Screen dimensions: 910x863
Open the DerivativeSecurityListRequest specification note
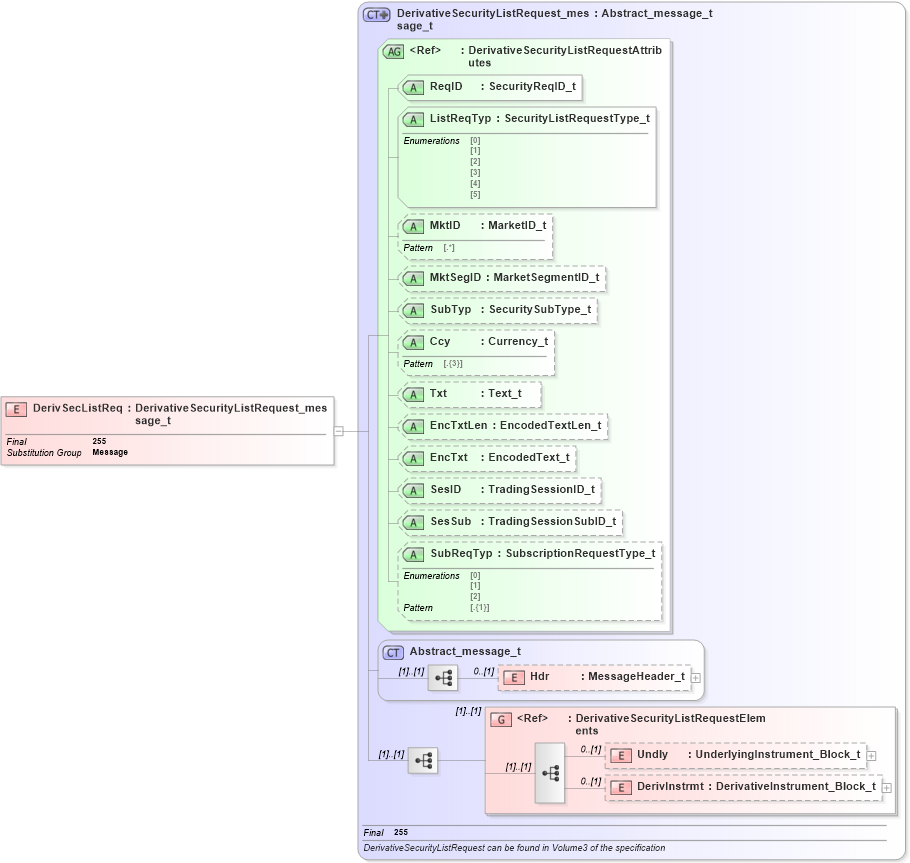pos(514,847)
